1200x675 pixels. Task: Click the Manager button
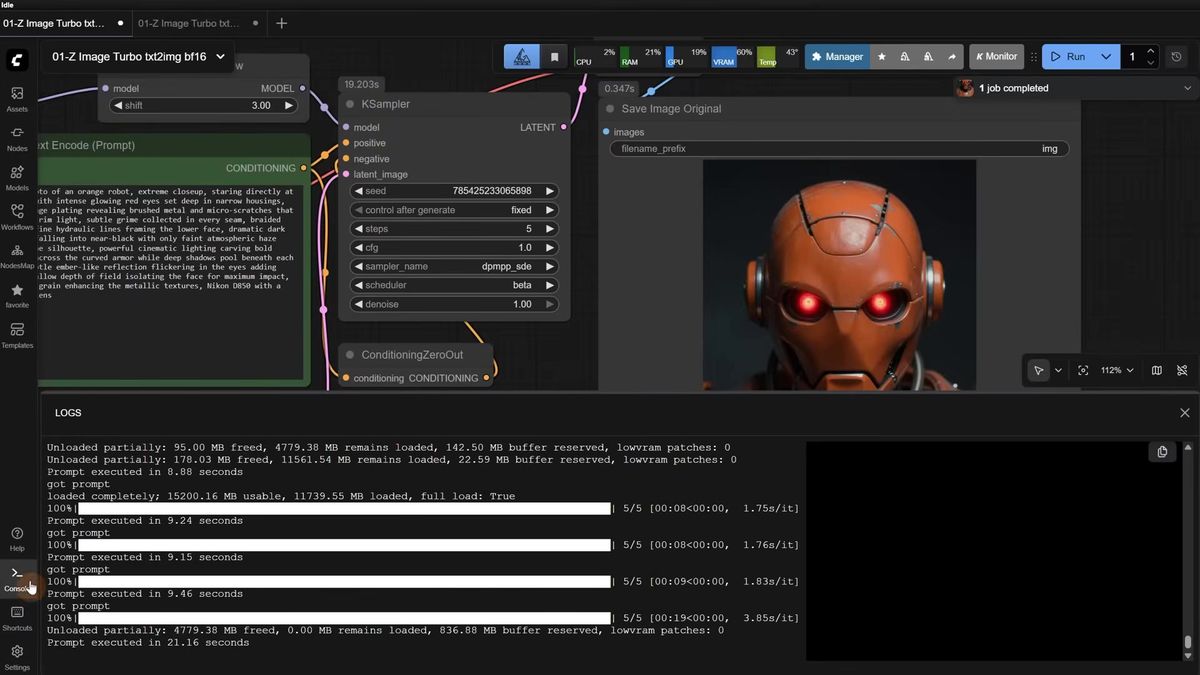click(x=836, y=57)
